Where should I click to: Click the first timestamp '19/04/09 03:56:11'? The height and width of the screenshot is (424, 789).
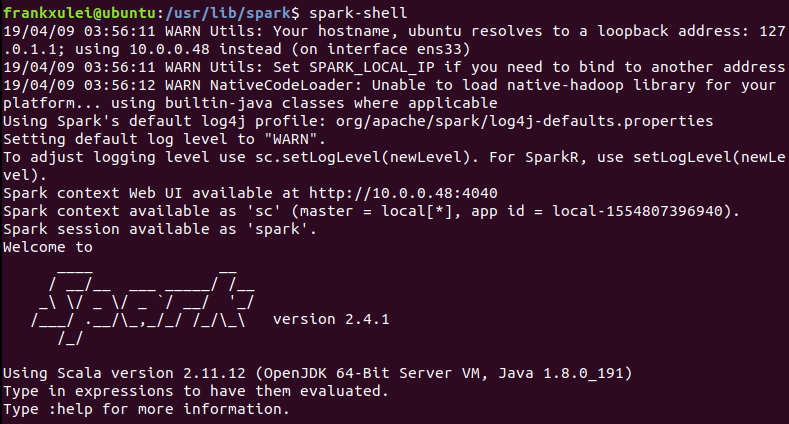point(79,31)
